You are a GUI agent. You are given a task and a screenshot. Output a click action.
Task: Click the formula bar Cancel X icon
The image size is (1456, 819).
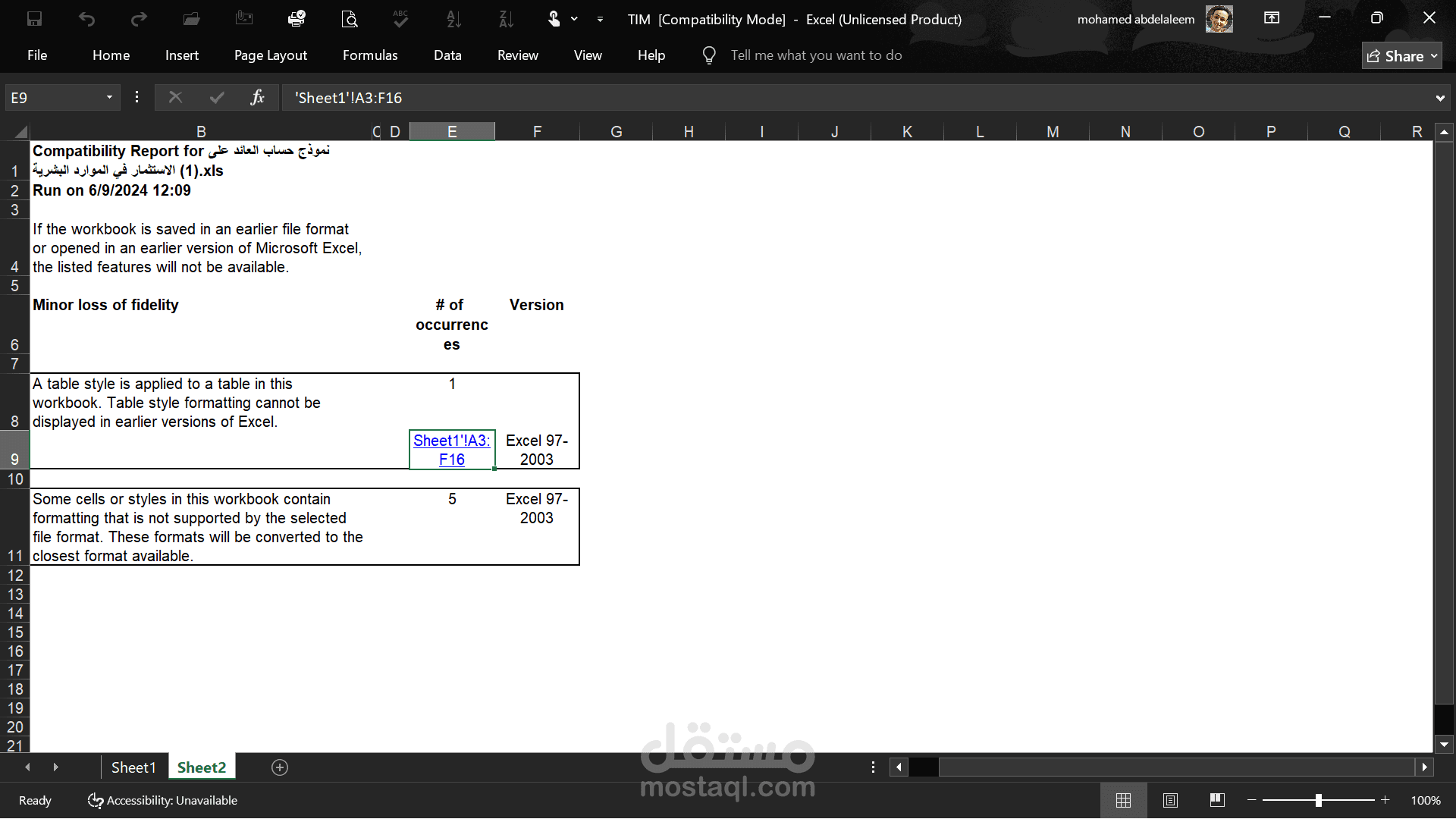click(x=175, y=98)
